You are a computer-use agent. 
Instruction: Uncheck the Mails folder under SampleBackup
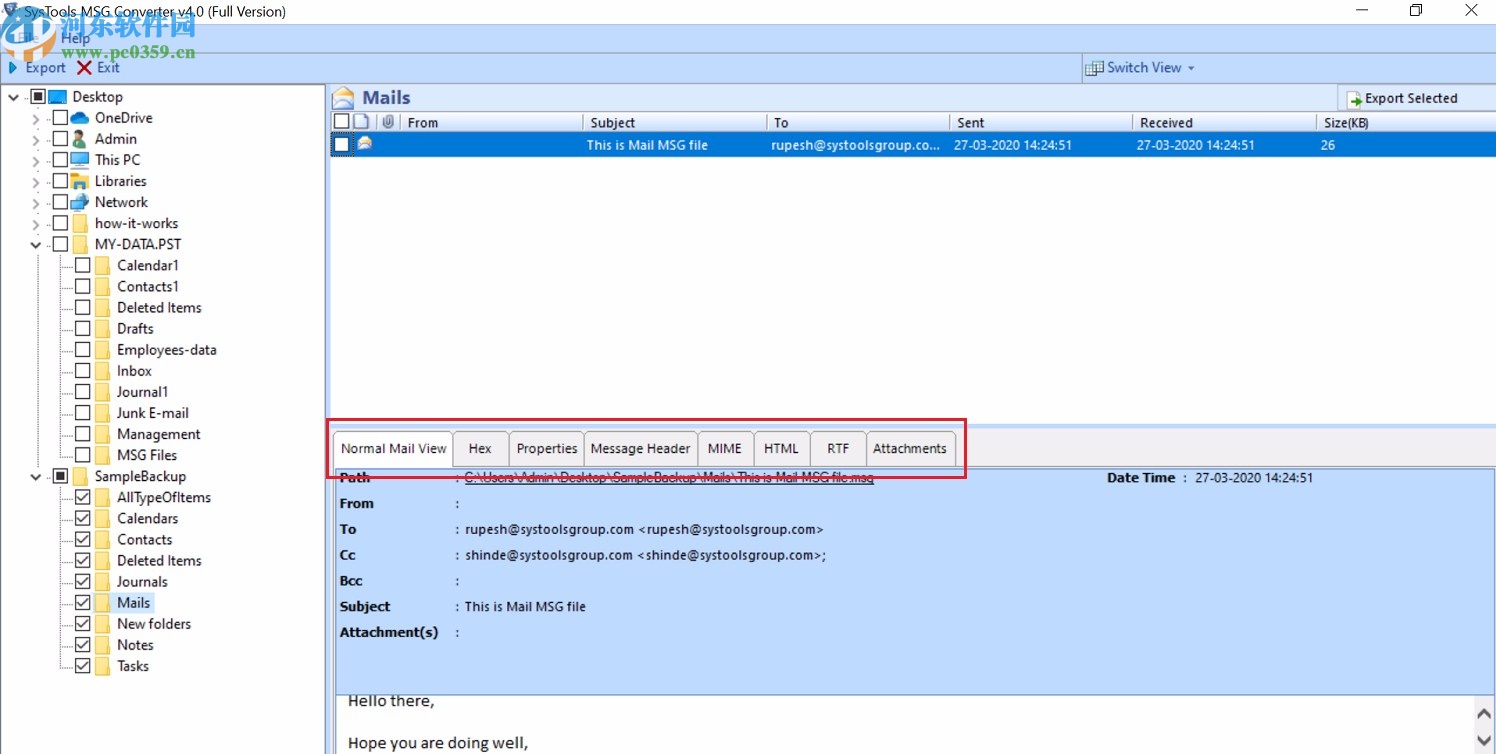tap(83, 602)
